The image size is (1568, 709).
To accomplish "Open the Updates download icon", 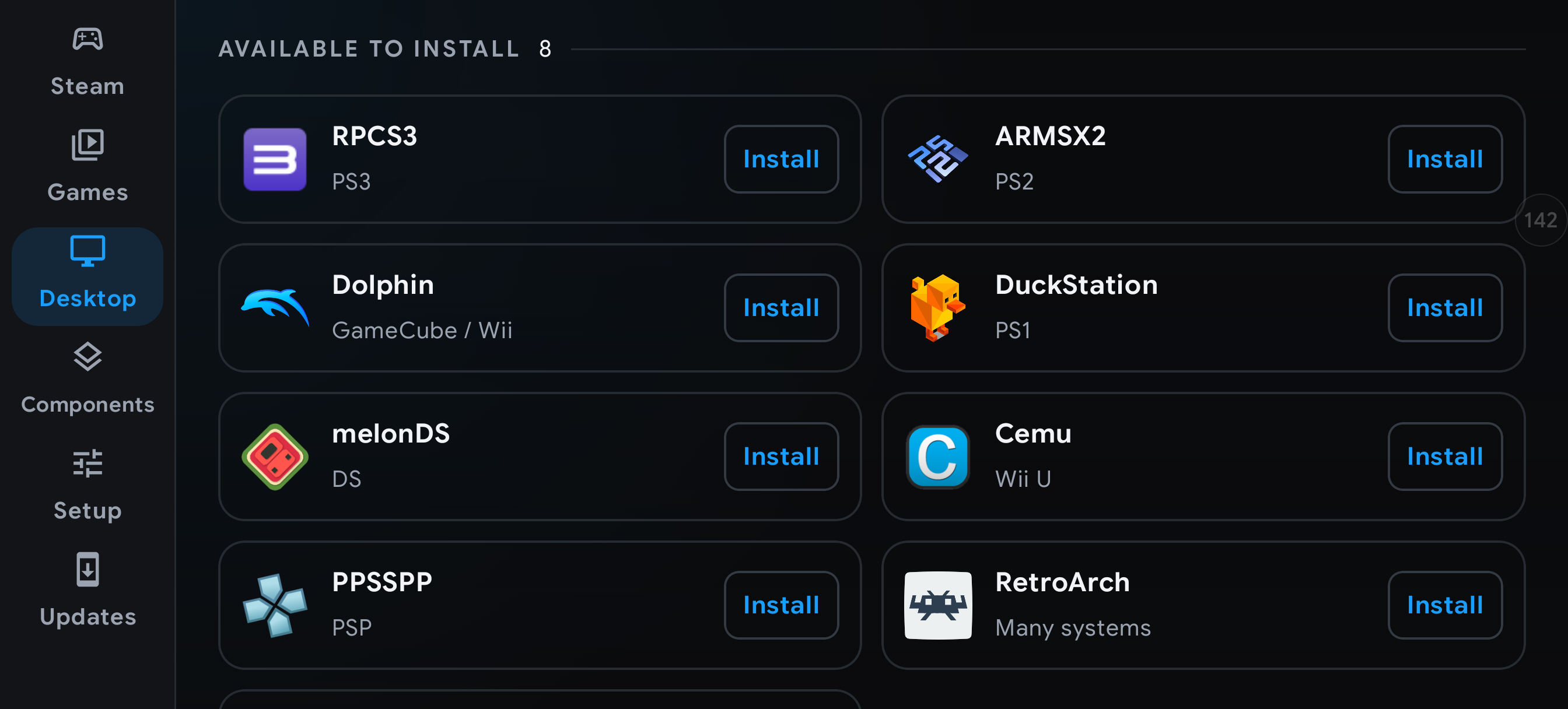I will click(x=87, y=569).
